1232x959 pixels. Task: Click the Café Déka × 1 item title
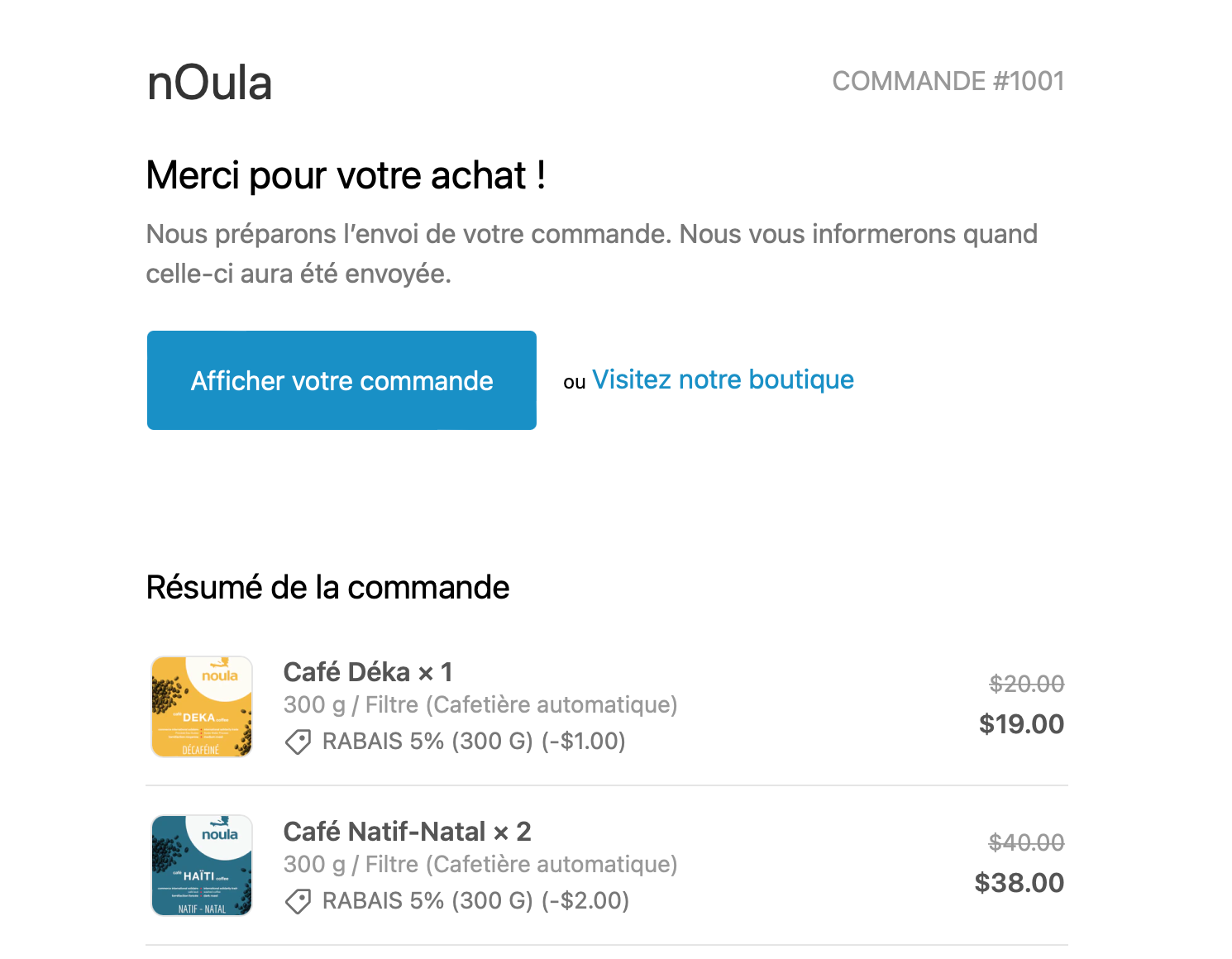368,672
